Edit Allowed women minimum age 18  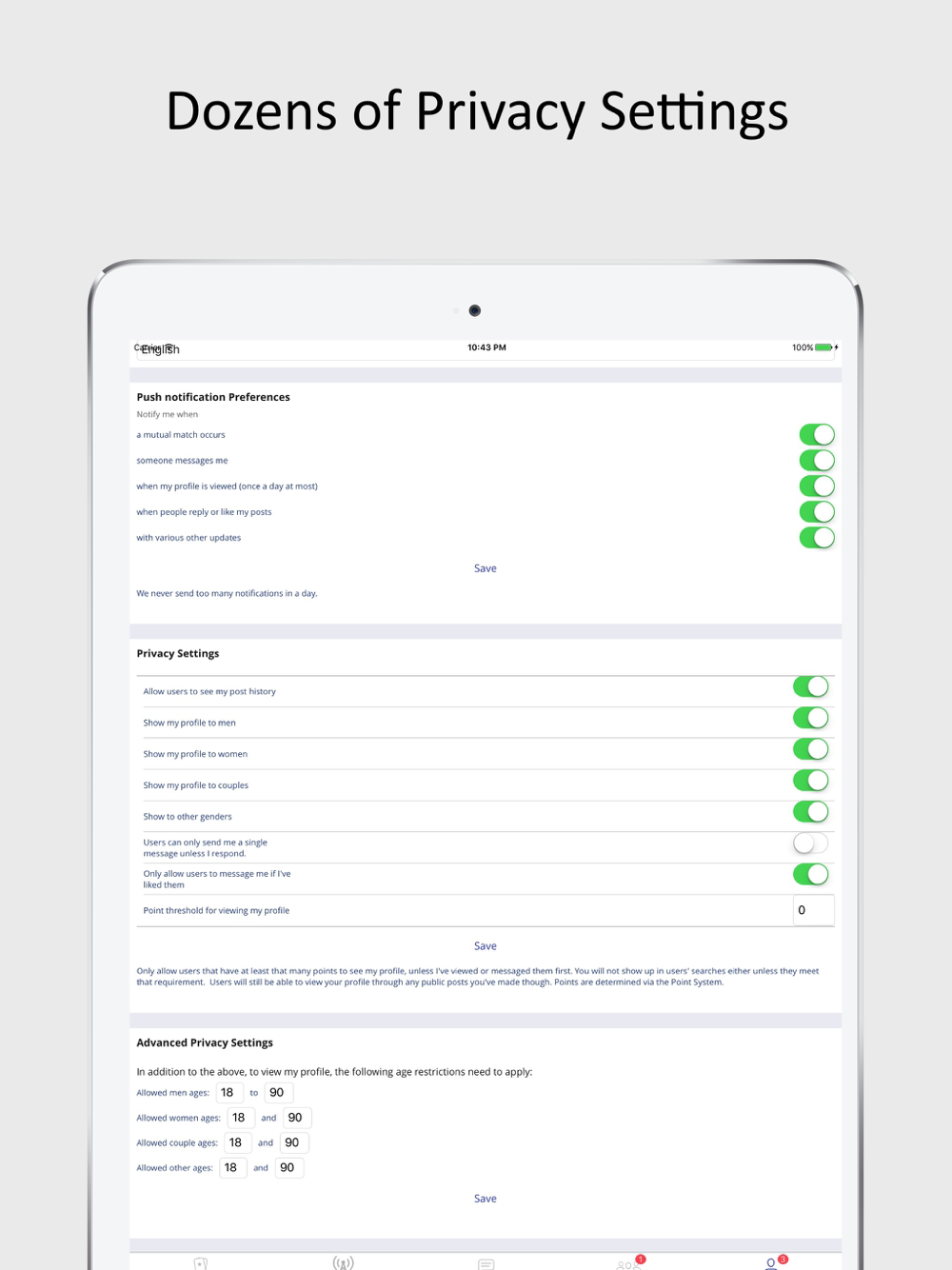click(x=241, y=1118)
